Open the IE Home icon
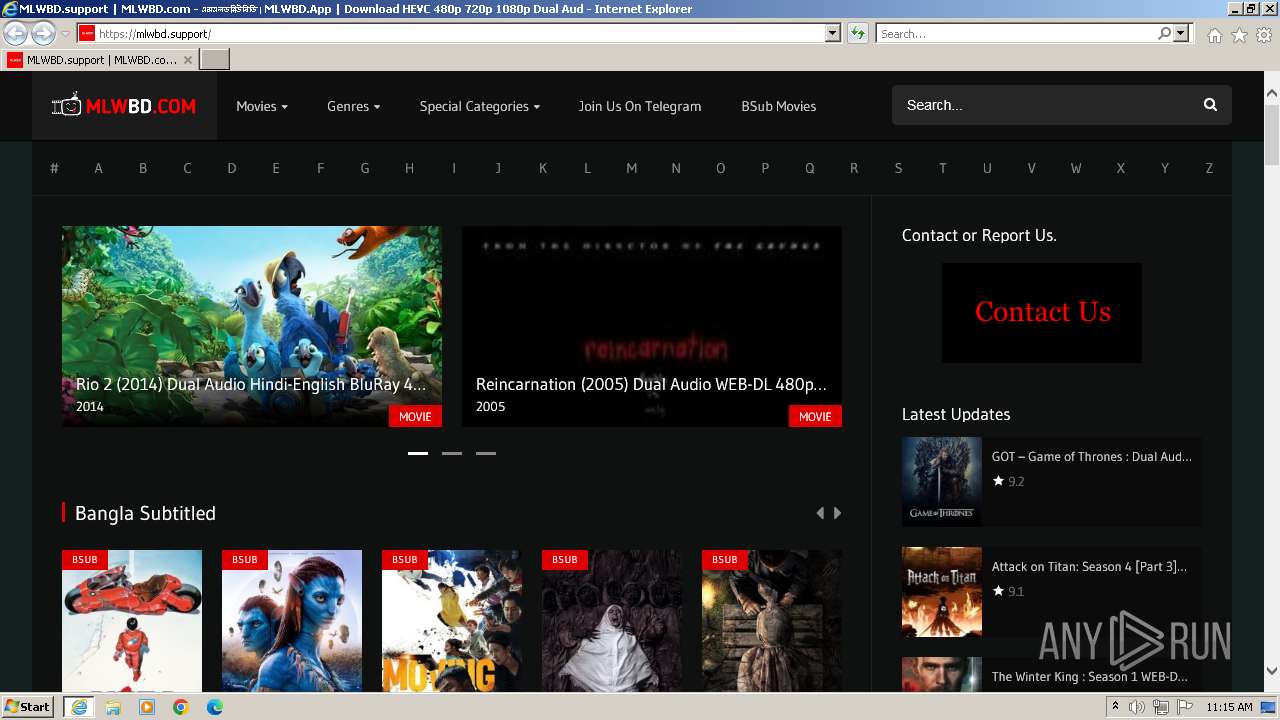 coord(1214,35)
